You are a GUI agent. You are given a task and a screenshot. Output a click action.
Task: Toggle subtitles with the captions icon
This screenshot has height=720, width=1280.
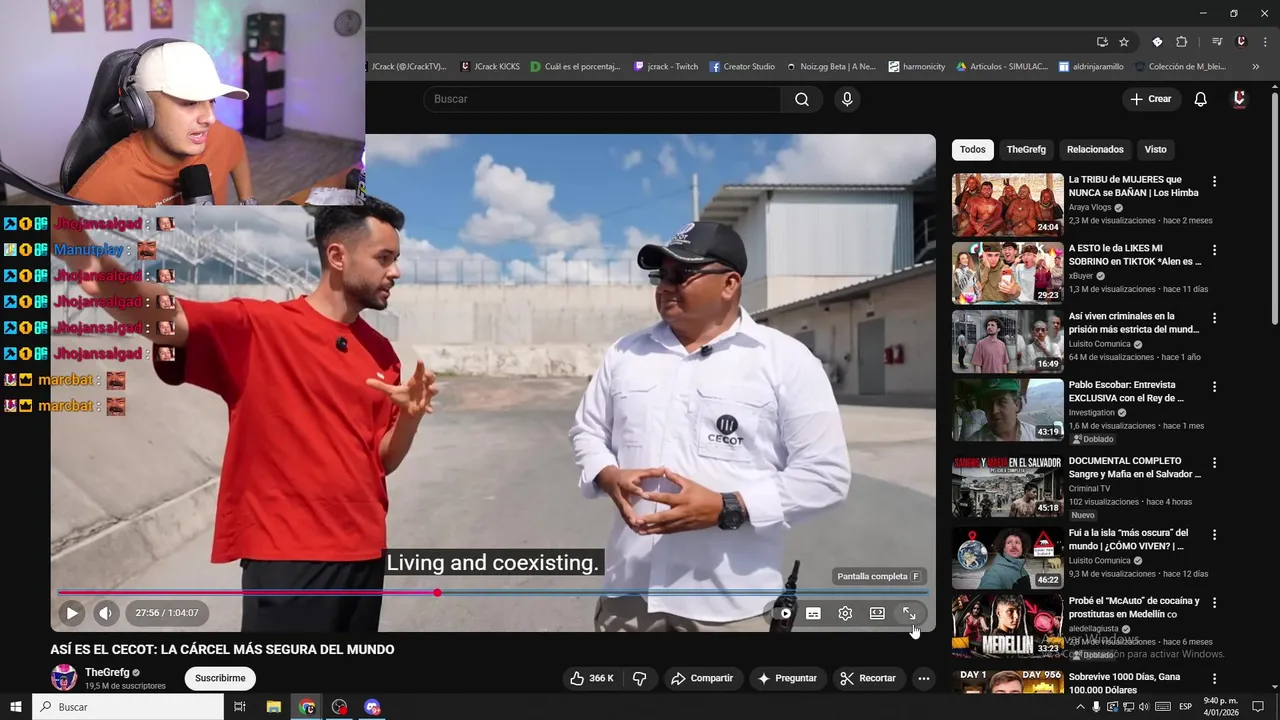coord(813,613)
